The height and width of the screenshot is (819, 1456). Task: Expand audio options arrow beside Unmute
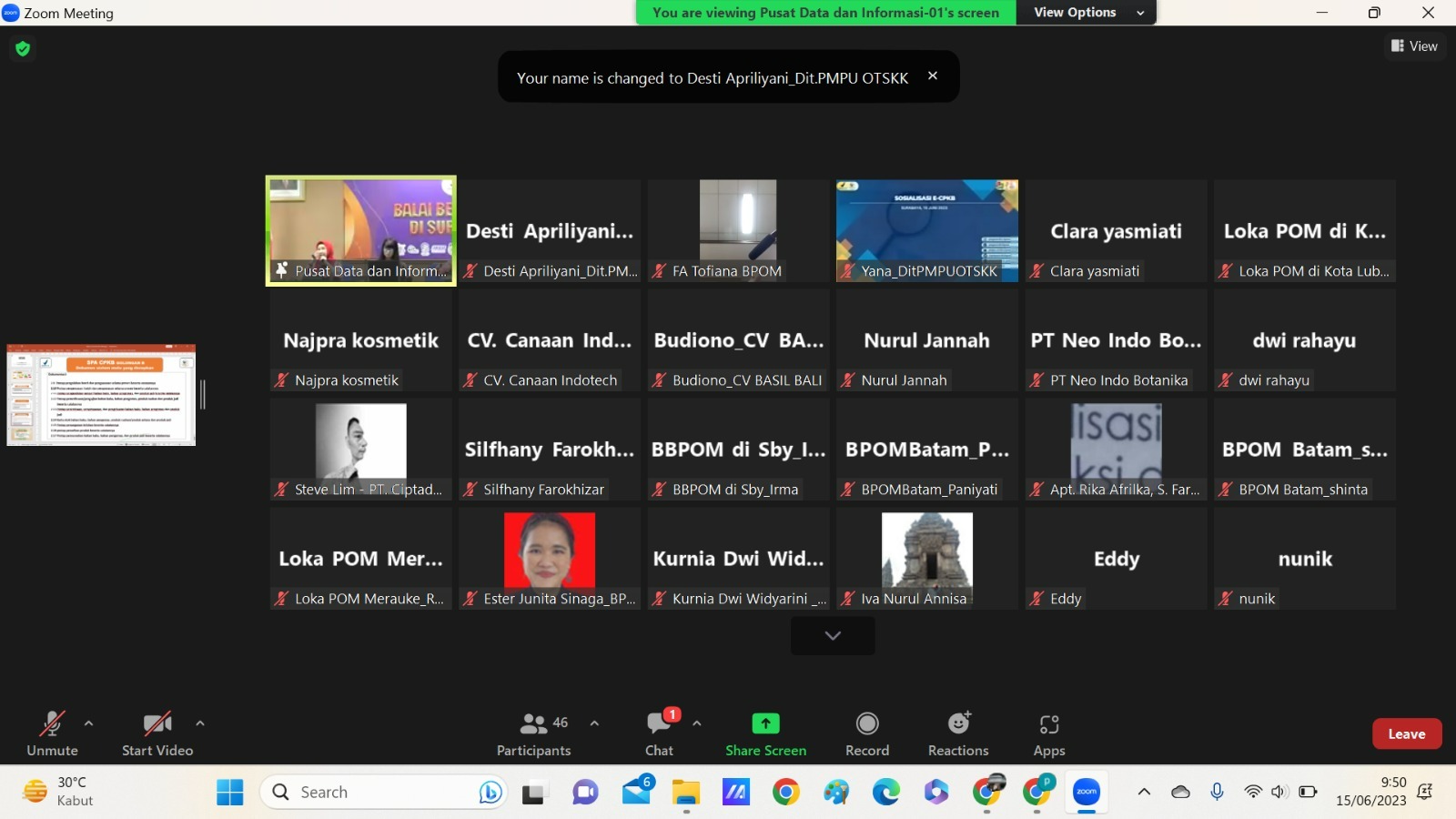coord(88,723)
